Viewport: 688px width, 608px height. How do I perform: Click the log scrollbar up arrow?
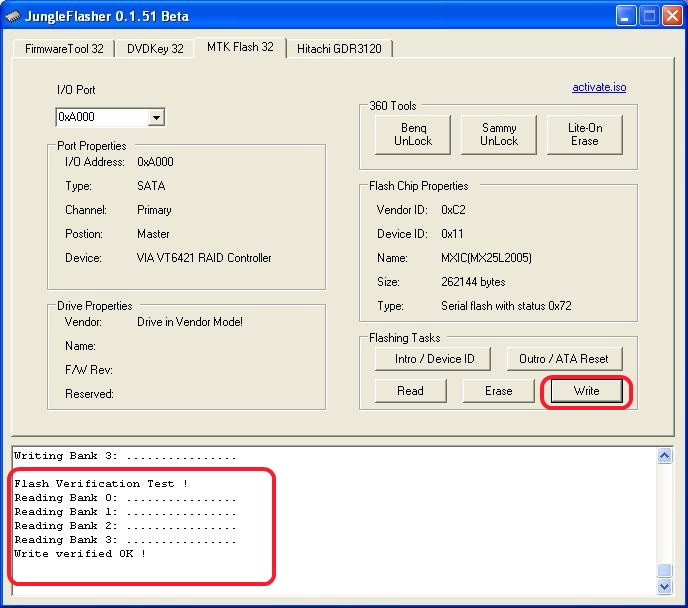[x=664, y=456]
